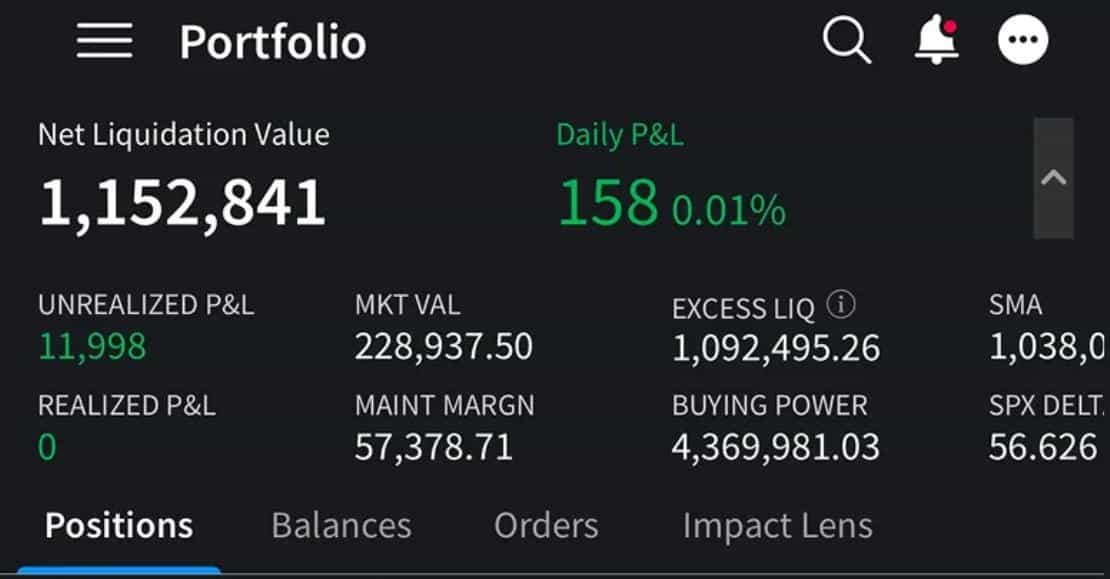
Task: Tap the Unrealized P&L value 11,998
Action: coord(93,347)
